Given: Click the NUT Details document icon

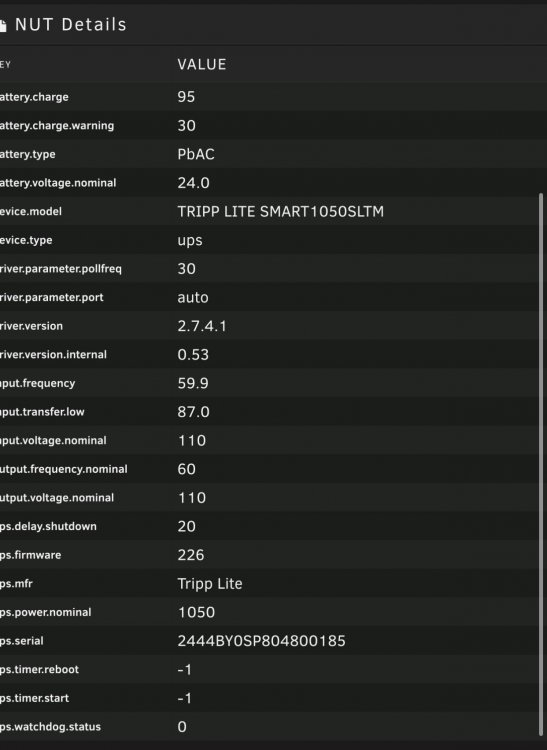Looking at the screenshot, I should point(2,25).
